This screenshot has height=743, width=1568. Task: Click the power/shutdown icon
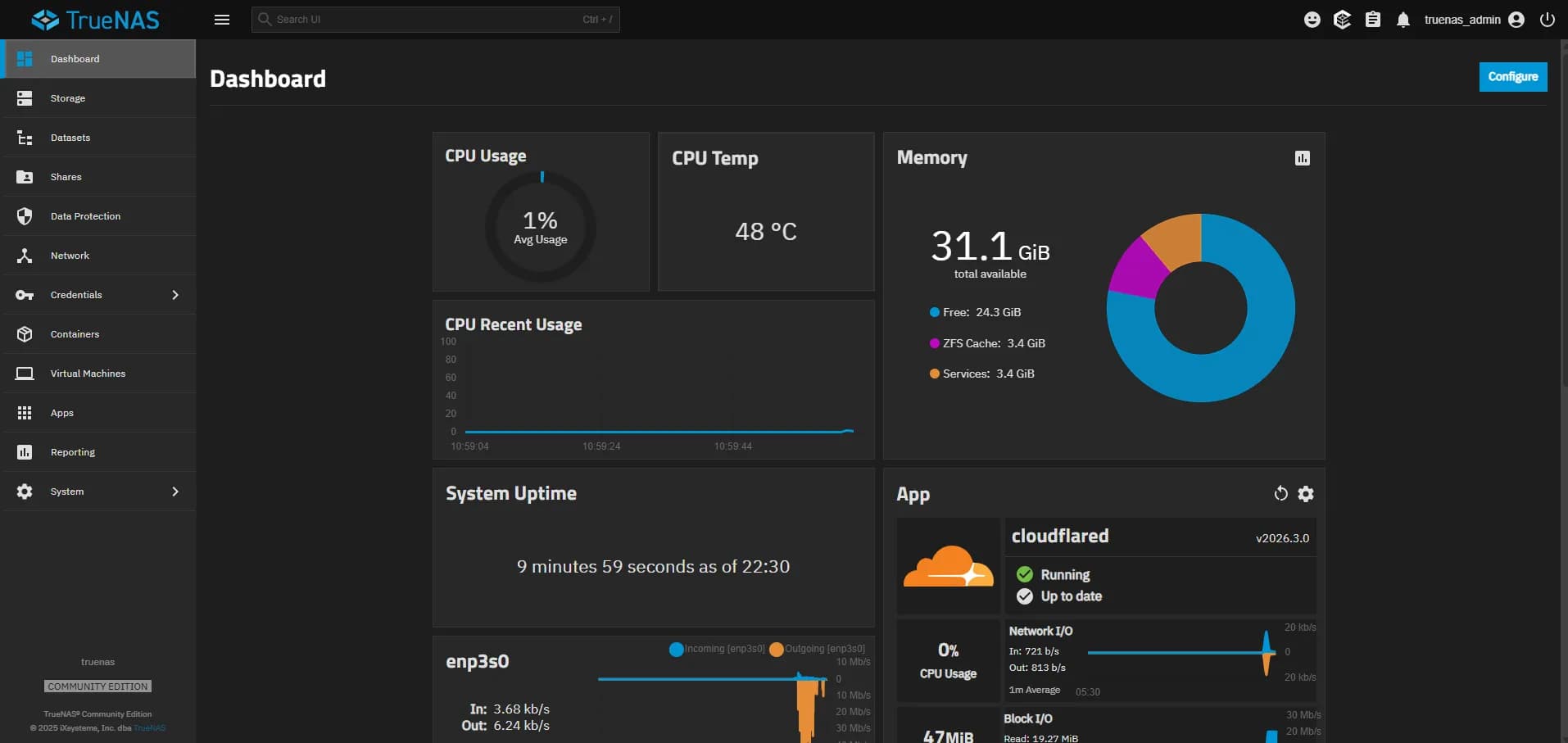[x=1548, y=19]
